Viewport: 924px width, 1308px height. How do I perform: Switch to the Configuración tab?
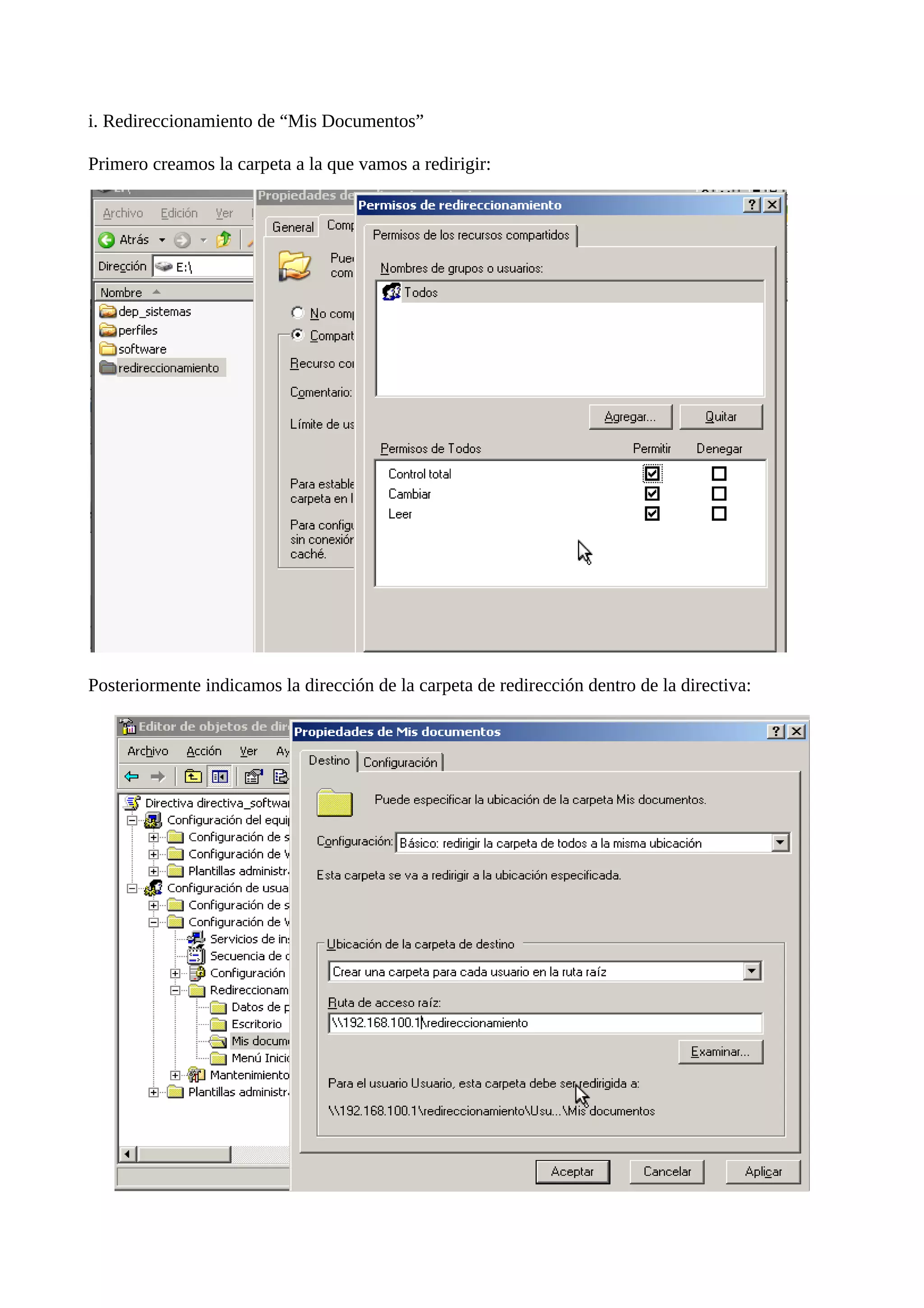(400, 762)
